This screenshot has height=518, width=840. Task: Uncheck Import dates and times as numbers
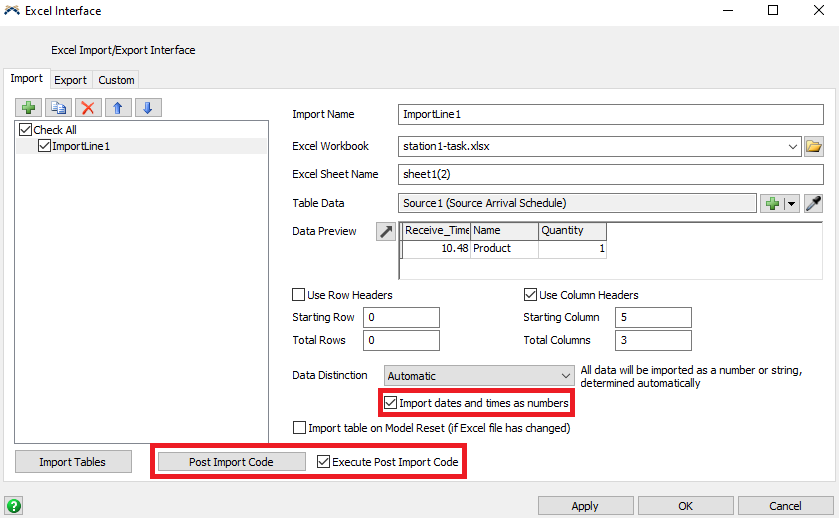(390, 403)
